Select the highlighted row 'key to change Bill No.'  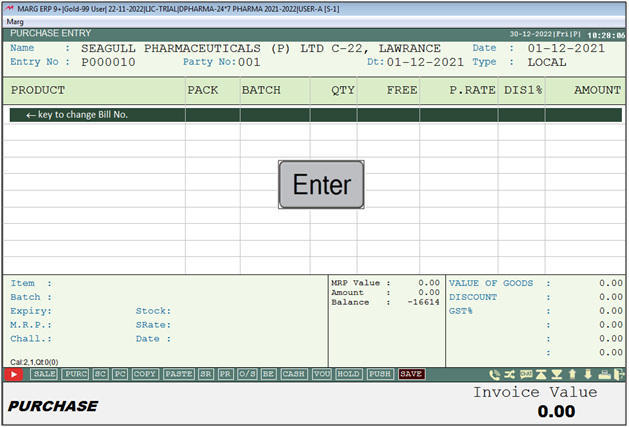click(x=316, y=115)
